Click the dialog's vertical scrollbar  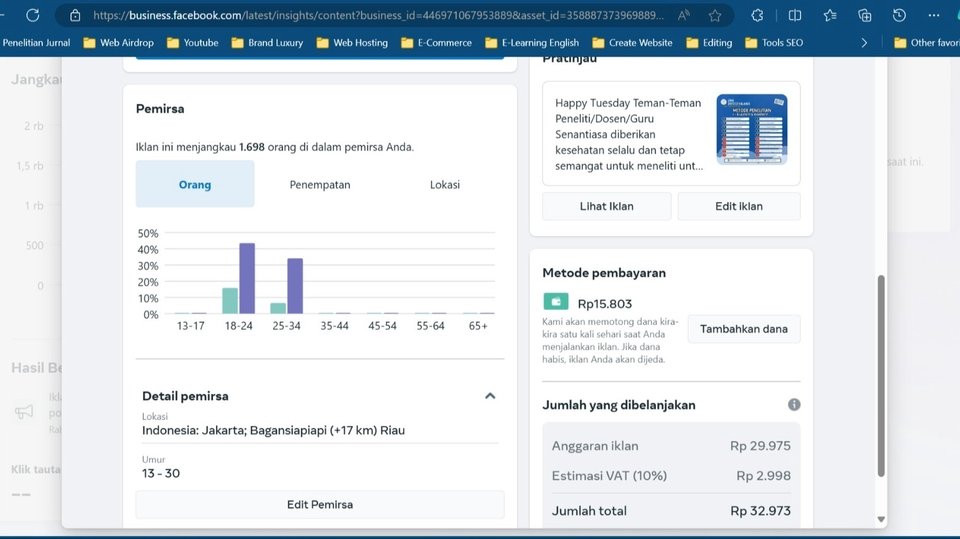point(880,375)
